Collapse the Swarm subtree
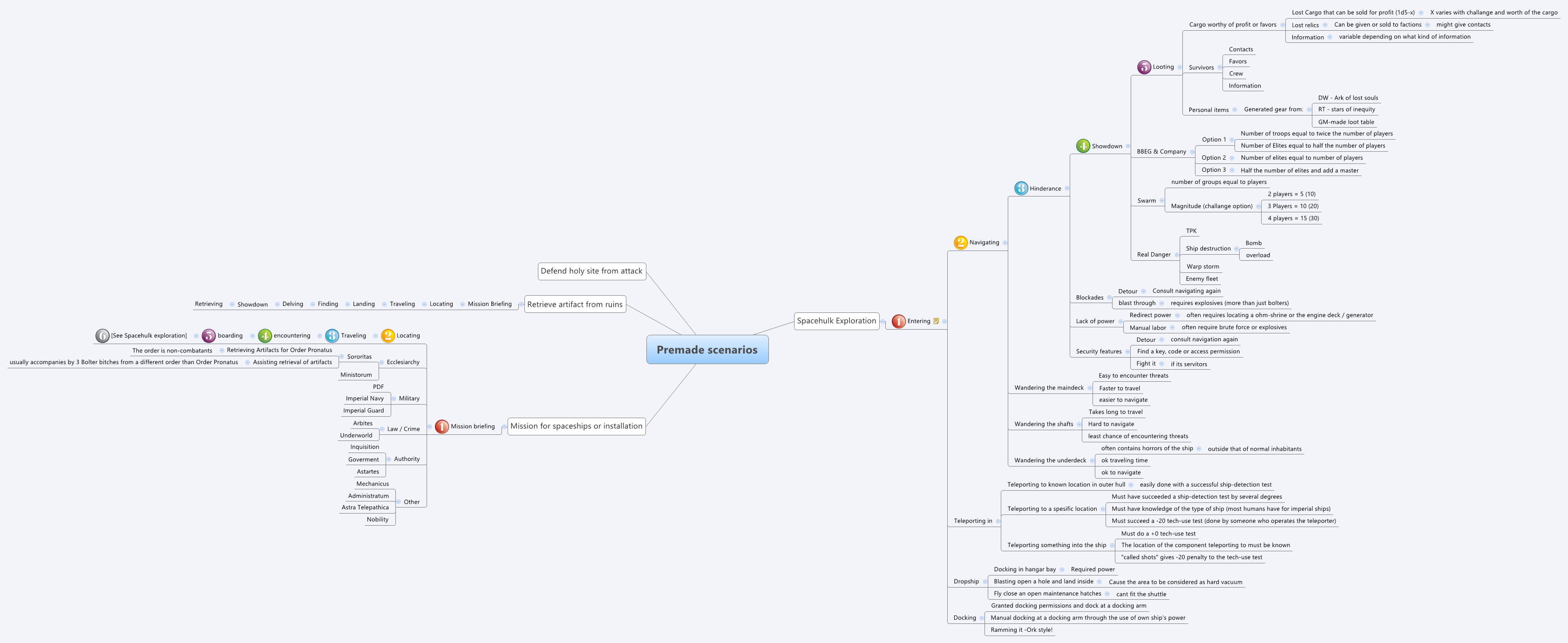The height and width of the screenshot is (643, 1568). [x=1162, y=200]
